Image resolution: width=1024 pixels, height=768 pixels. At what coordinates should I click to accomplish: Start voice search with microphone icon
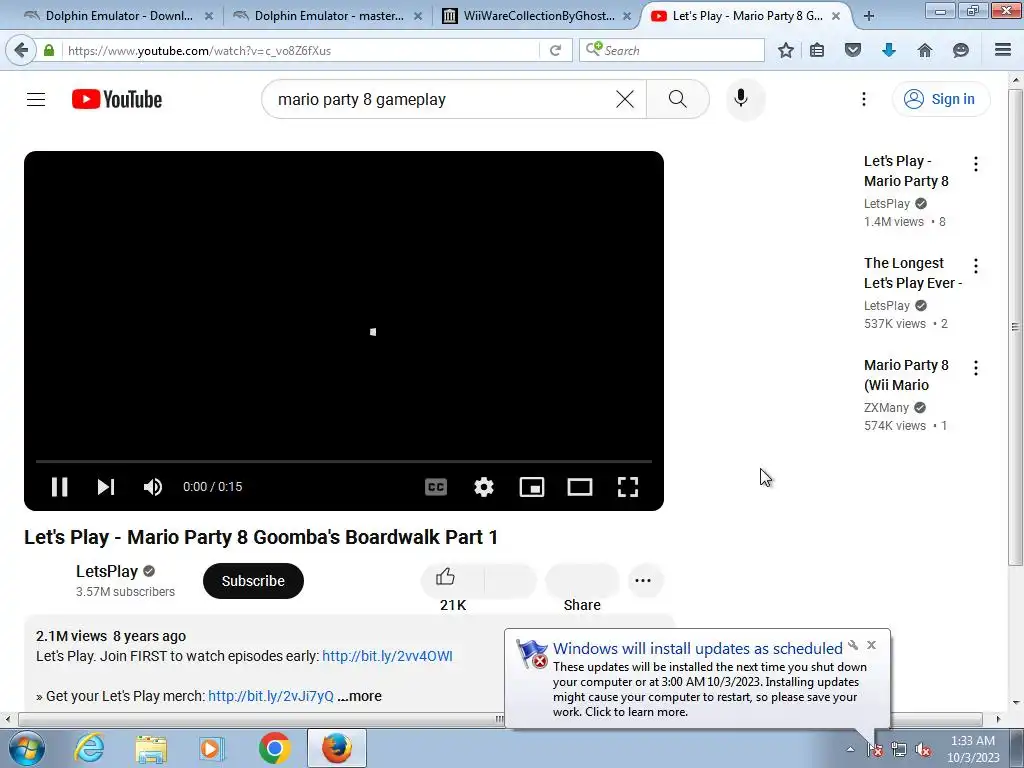[x=741, y=99]
